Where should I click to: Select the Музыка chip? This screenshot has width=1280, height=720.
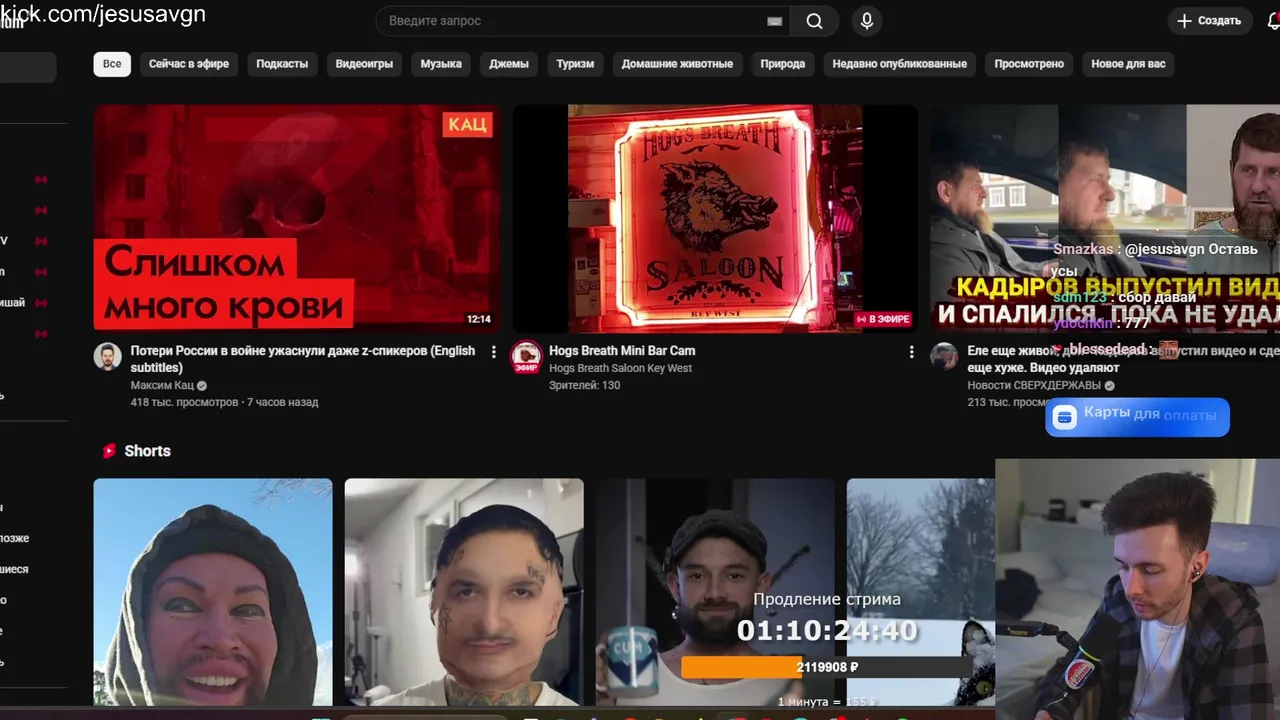(441, 64)
